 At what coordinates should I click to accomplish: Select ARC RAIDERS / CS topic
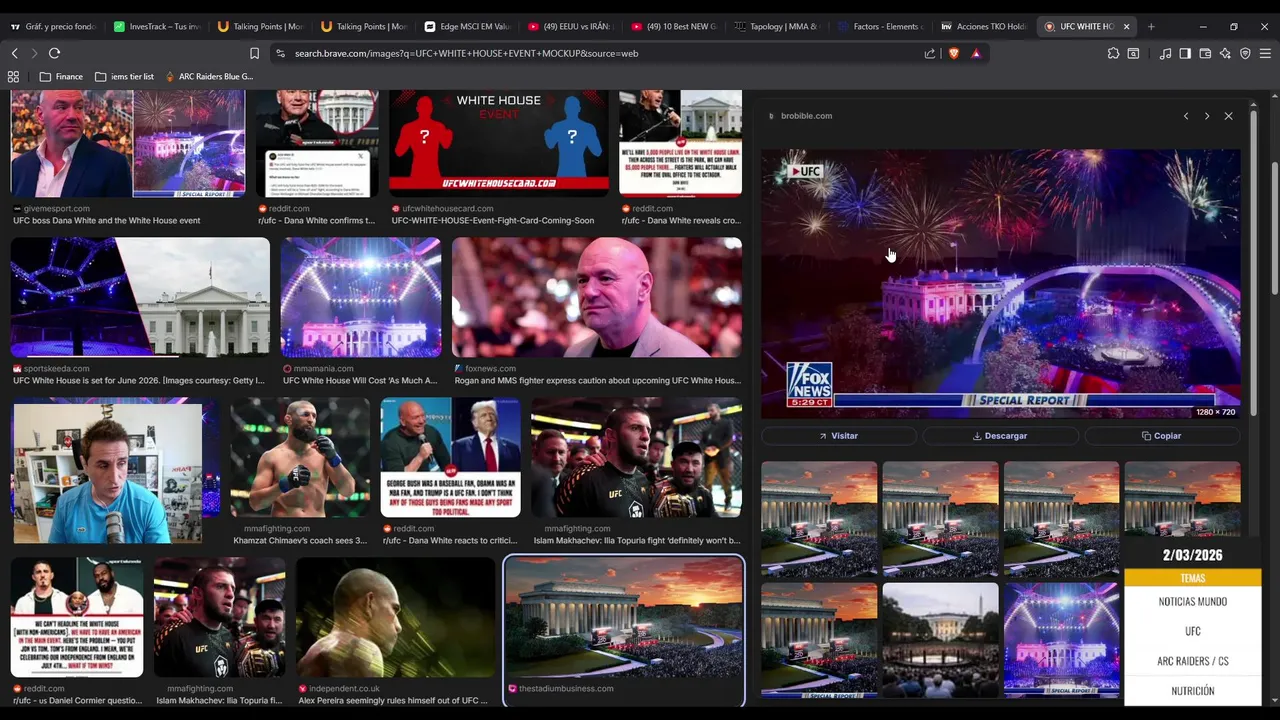pyautogui.click(x=1192, y=662)
